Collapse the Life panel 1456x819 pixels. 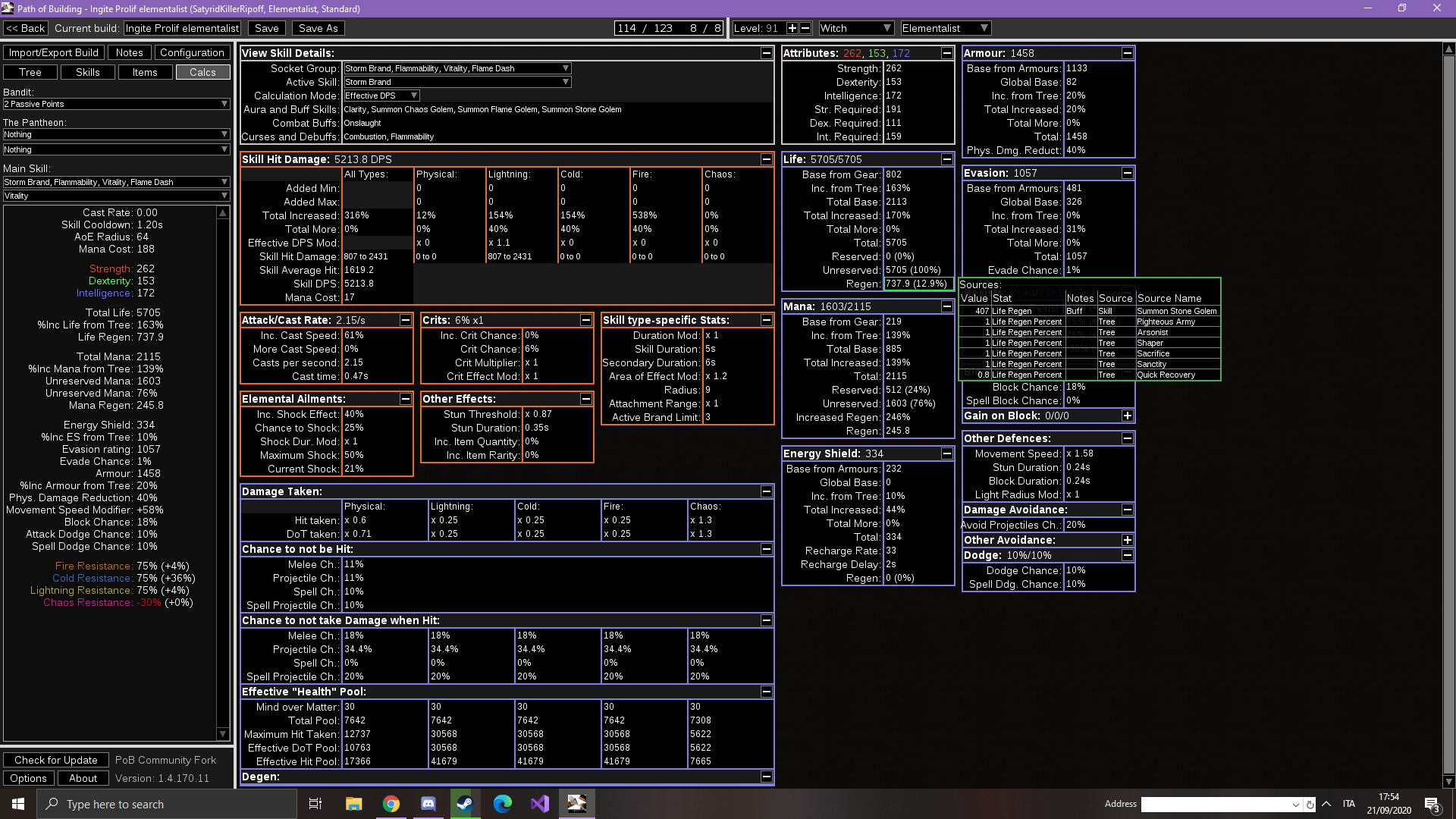[947, 159]
